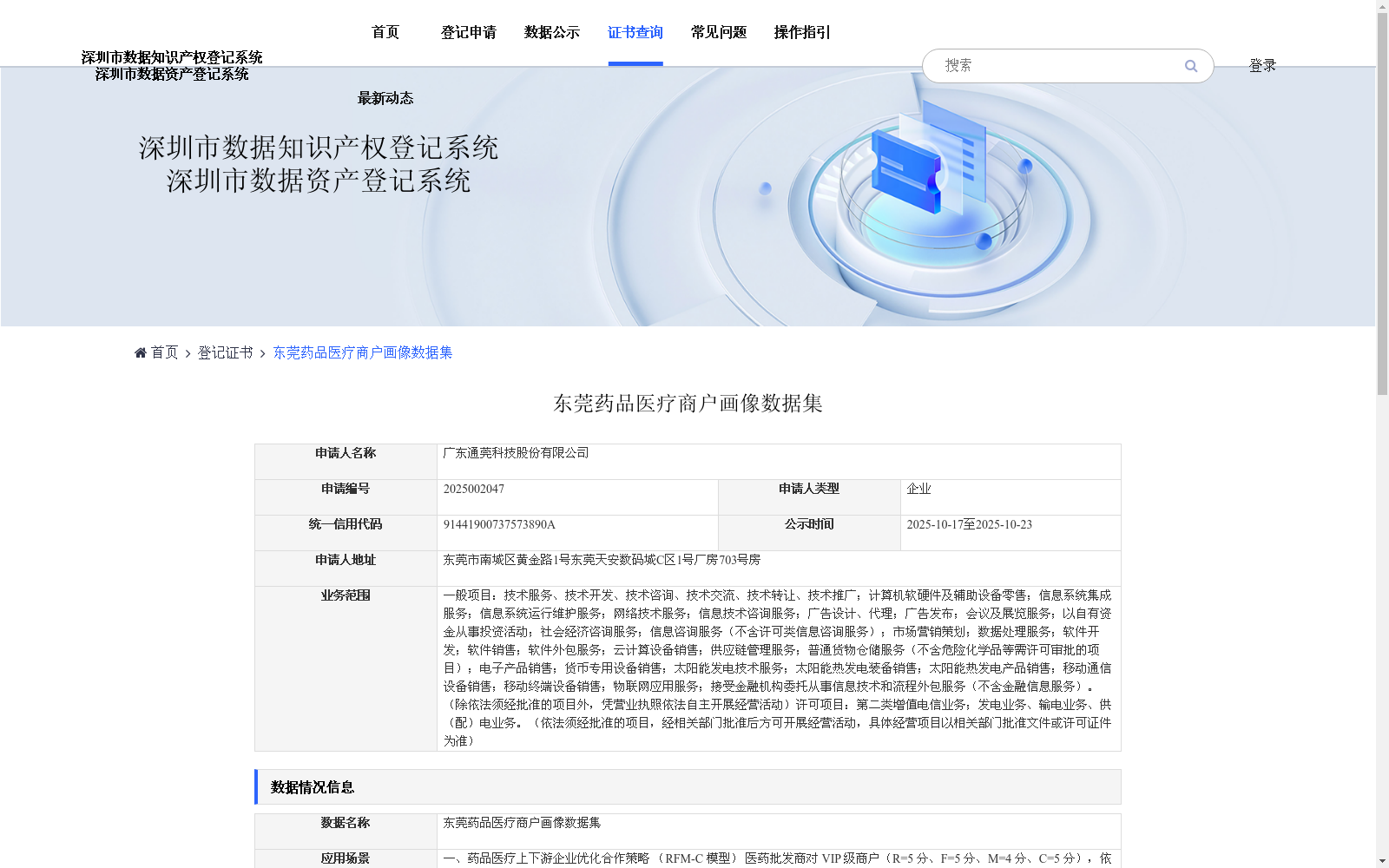This screenshot has width=1389, height=868.
Task: Click the 申请人类型 label cell
Action: pos(809,497)
